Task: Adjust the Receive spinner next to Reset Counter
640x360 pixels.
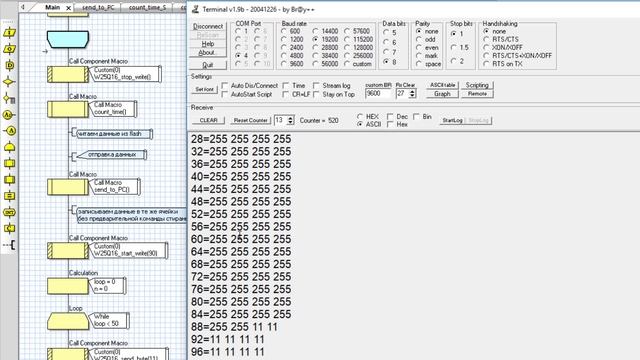Action: point(290,120)
